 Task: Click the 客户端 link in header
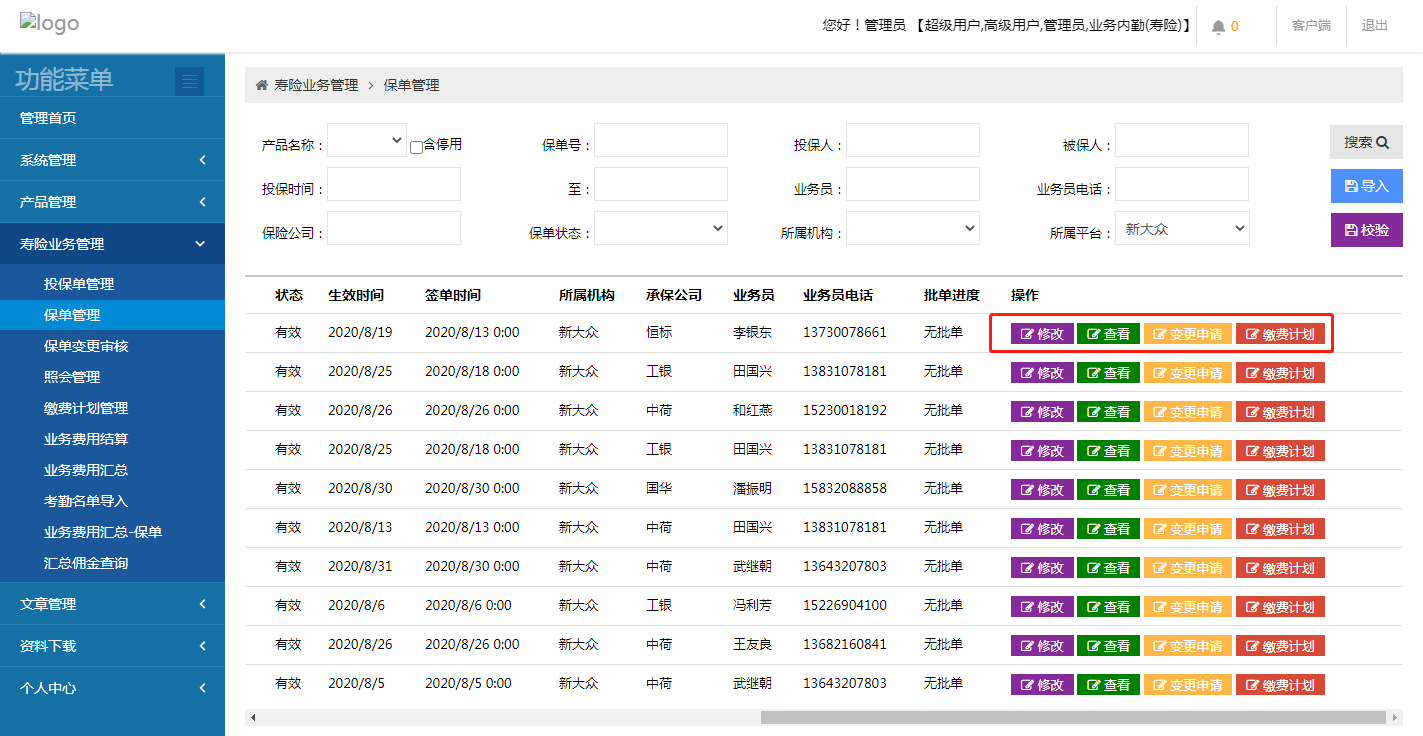1311,26
